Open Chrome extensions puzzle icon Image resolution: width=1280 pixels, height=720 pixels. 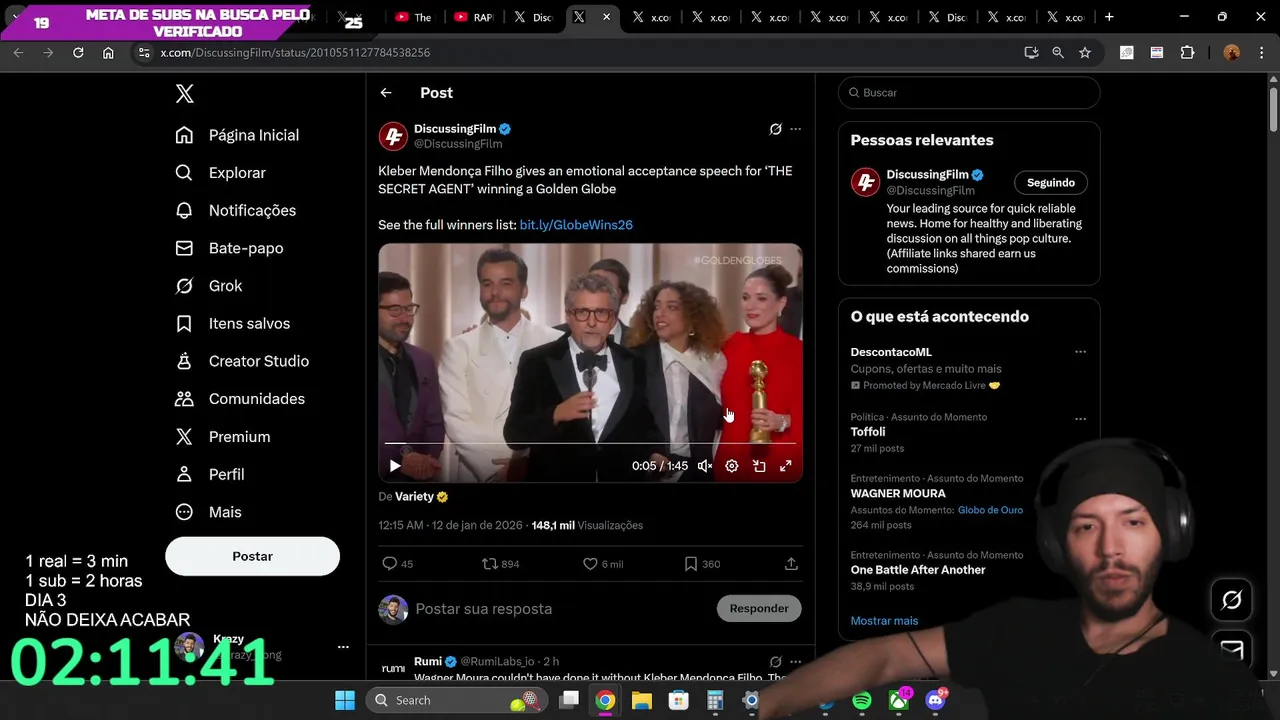(x=1187, y=52)
